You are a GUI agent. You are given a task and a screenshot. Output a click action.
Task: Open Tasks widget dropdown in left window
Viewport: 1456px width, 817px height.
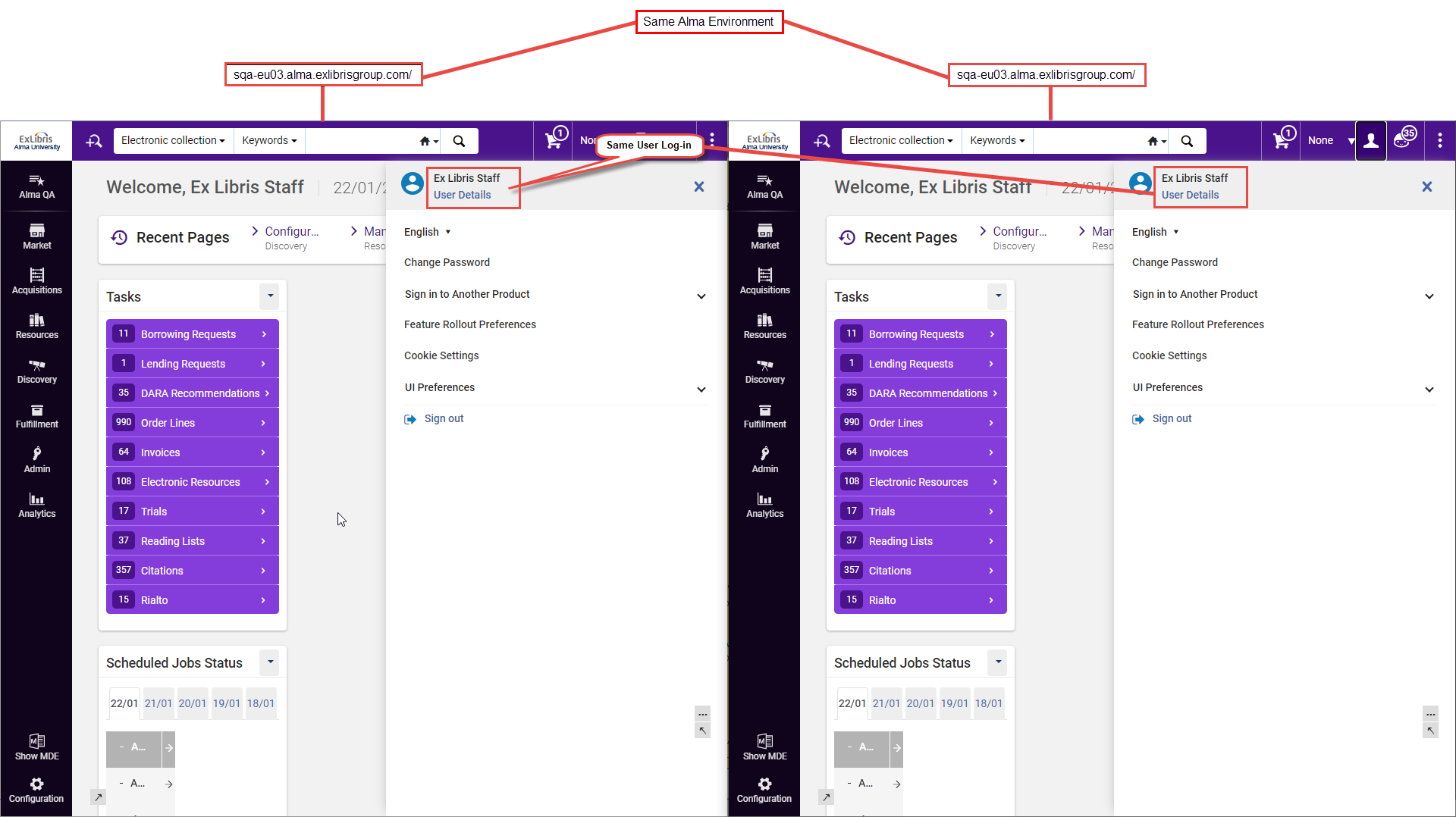click(270, 296)
